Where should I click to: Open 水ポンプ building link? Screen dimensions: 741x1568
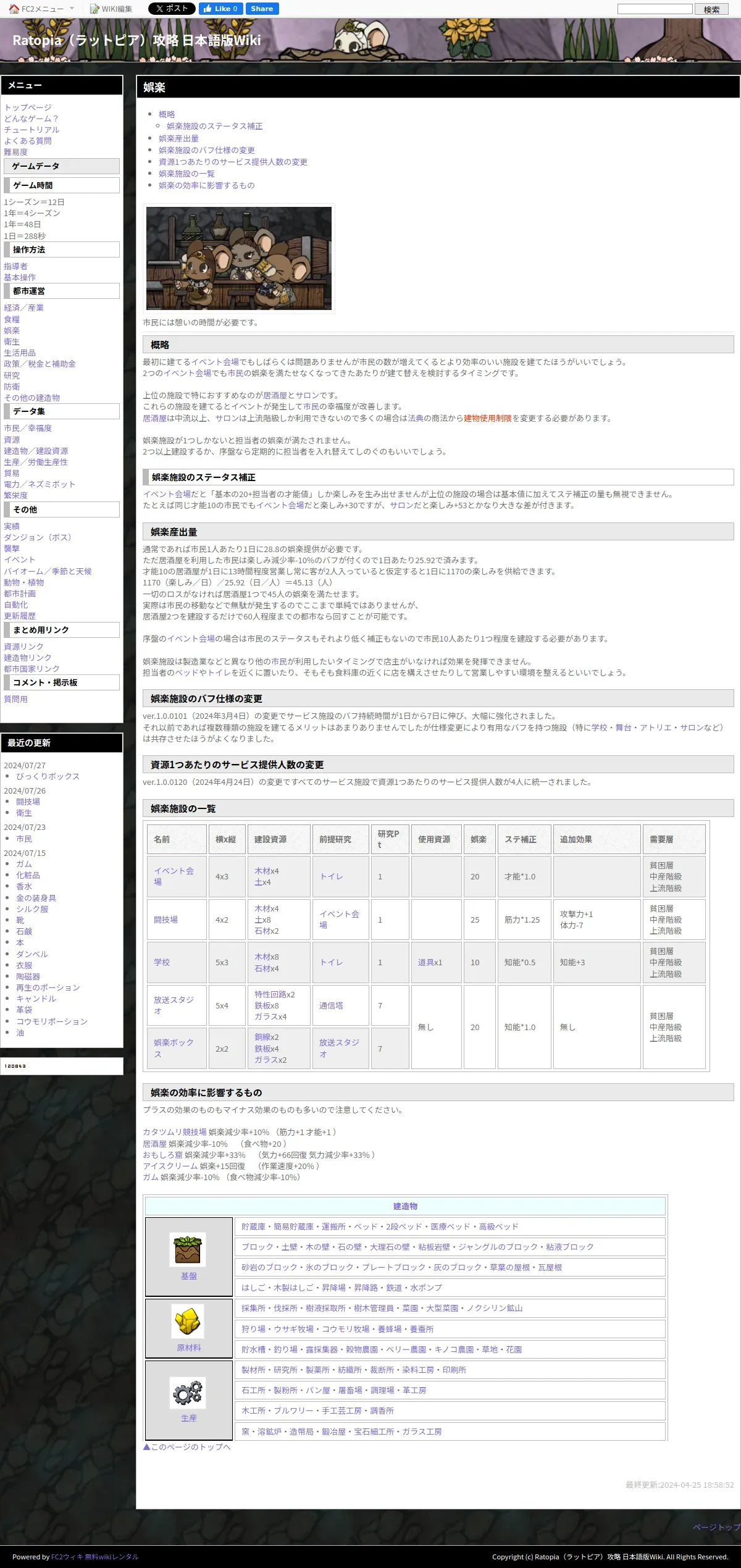[426, 1288]
